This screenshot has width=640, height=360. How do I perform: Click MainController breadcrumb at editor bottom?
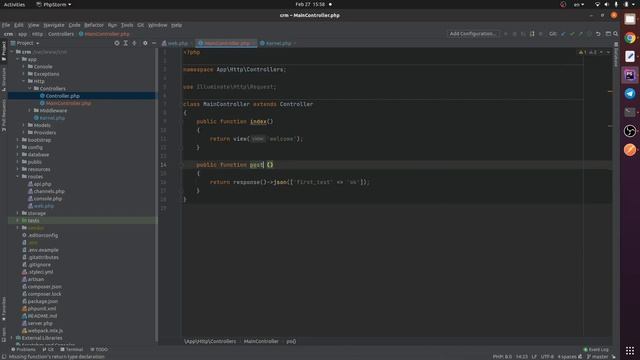point(261,341)
